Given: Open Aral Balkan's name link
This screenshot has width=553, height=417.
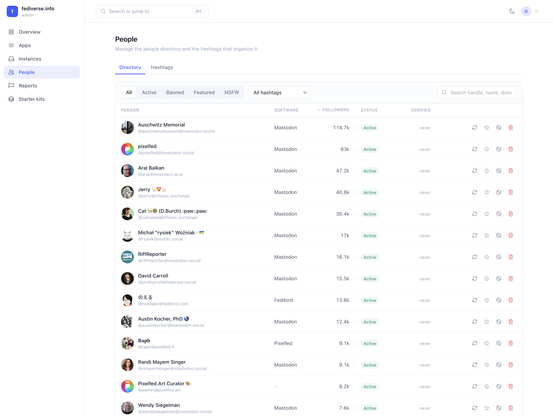Looking at the screenshot, I should coord(151,168).
